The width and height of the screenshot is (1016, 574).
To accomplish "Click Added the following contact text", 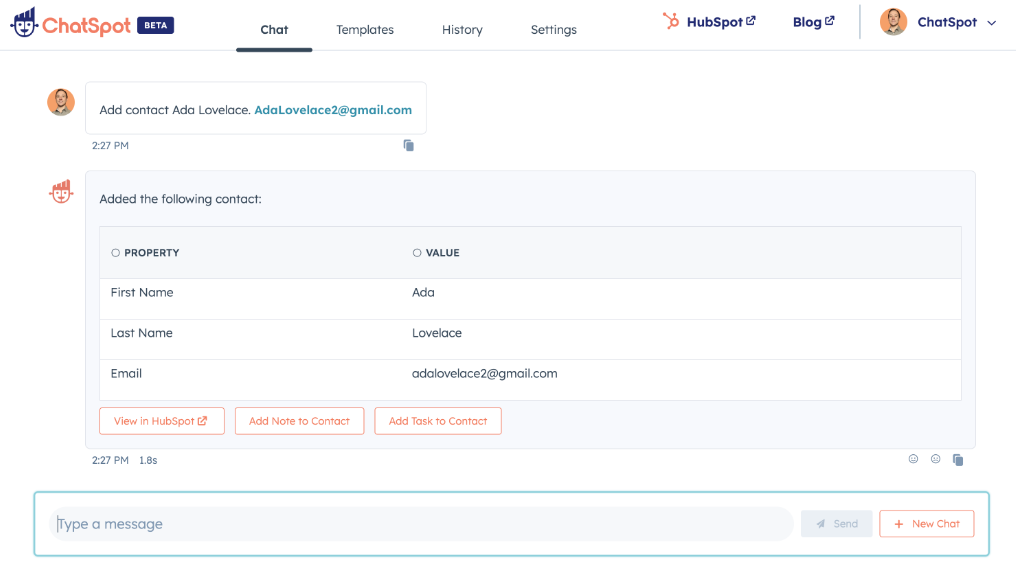I will point(180,199).
